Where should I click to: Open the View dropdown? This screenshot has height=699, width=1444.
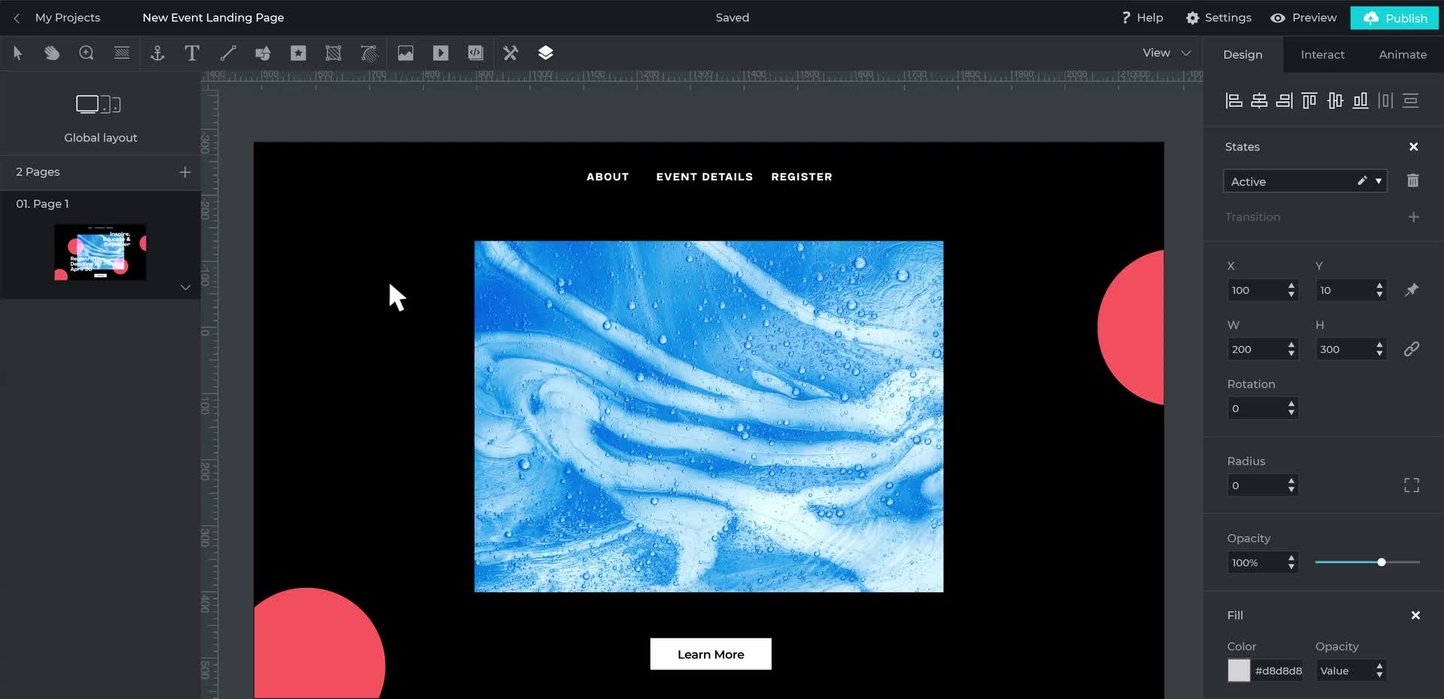[1166, 52]
